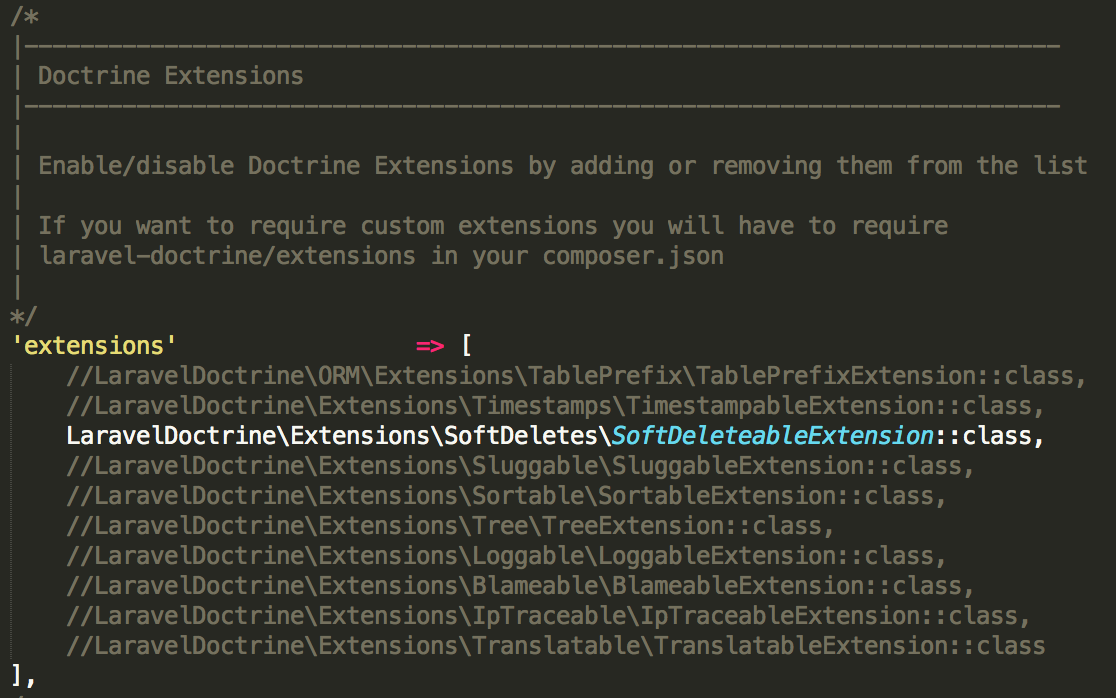Click the closing bracket on the last line
This screenshot has width=1116, height=698.
tap(17, 675)
